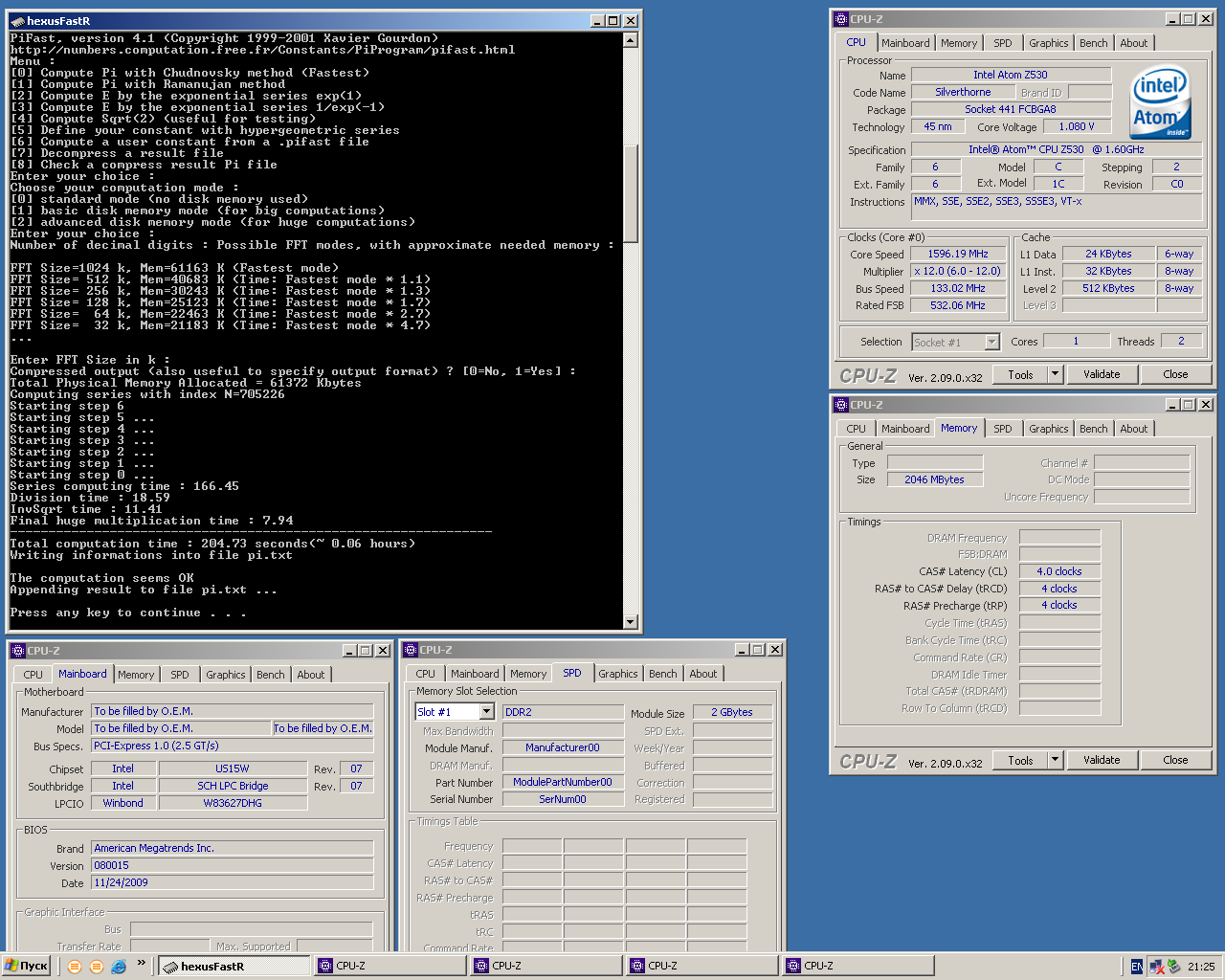Click Tools button in processor CPU-Z window
The image size is (1225, 980).
click(1020, 374)
